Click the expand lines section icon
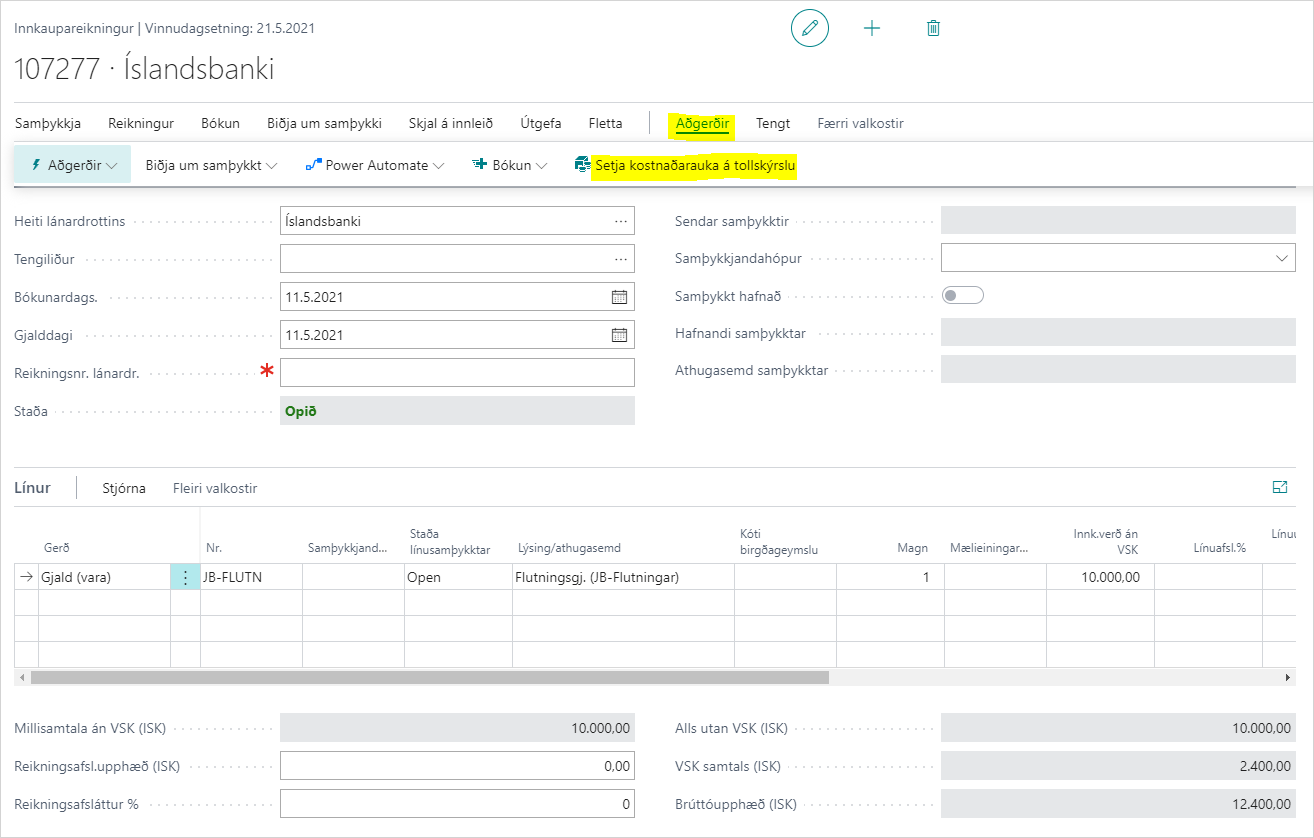The width and height of the screenshot is (1314, 838). pyautogui.click(x=1279, y=487)
